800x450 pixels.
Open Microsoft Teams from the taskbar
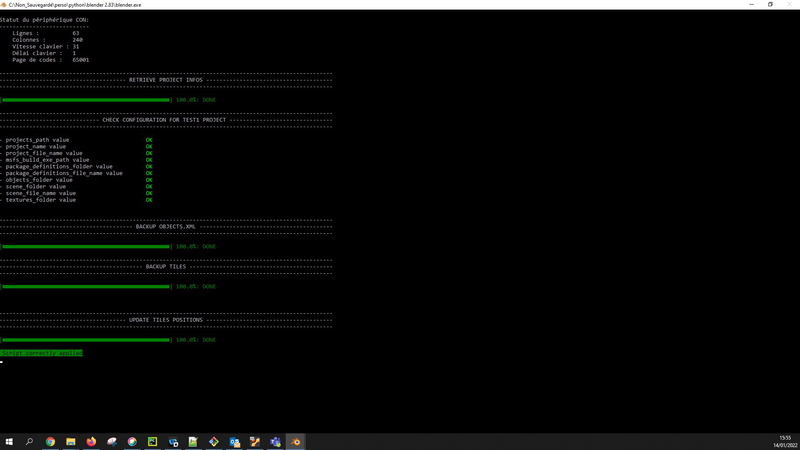[275, 441]
